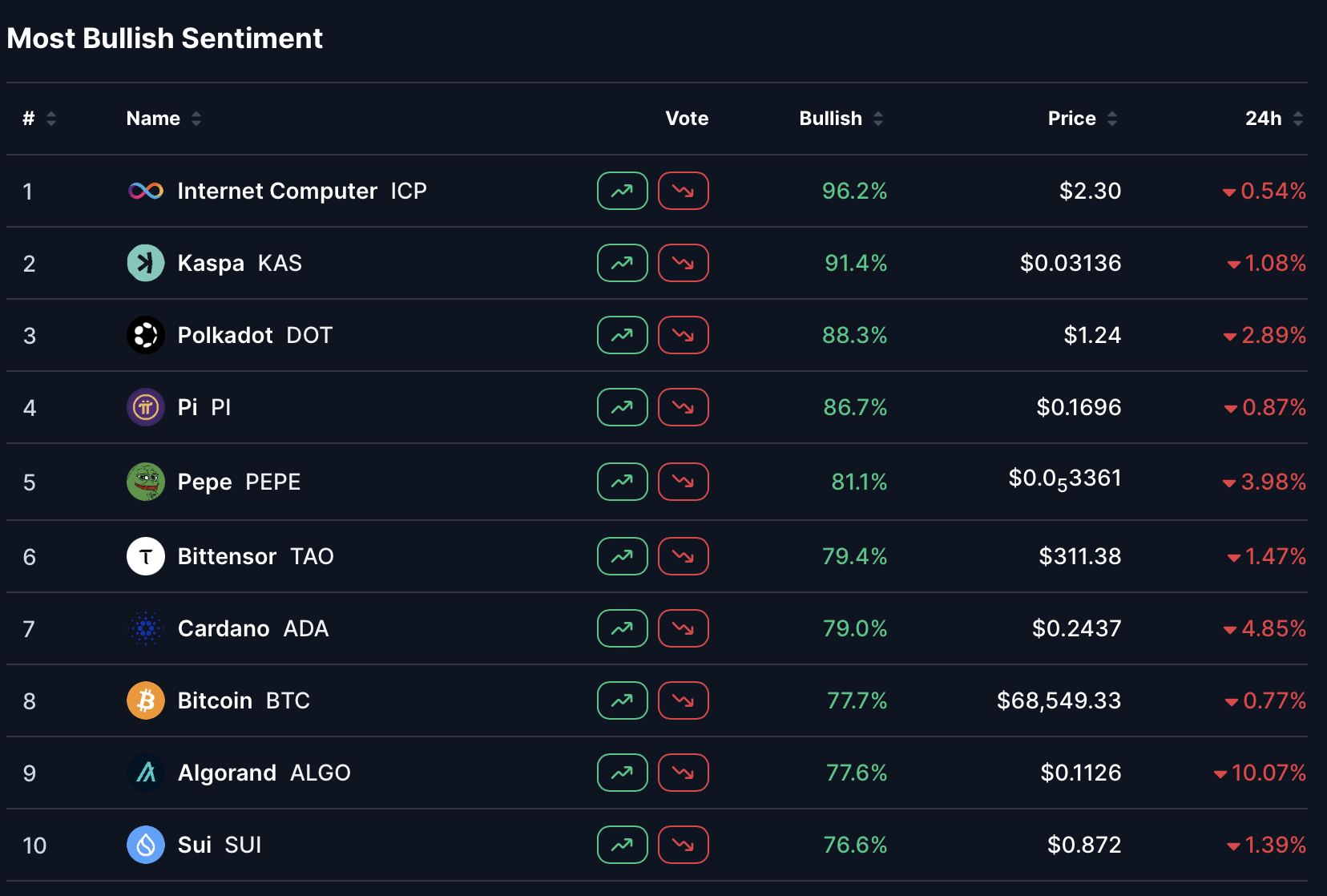Click the Kaspa coin icon
This screenshot has width=1327, height=896.
[145, 263]
